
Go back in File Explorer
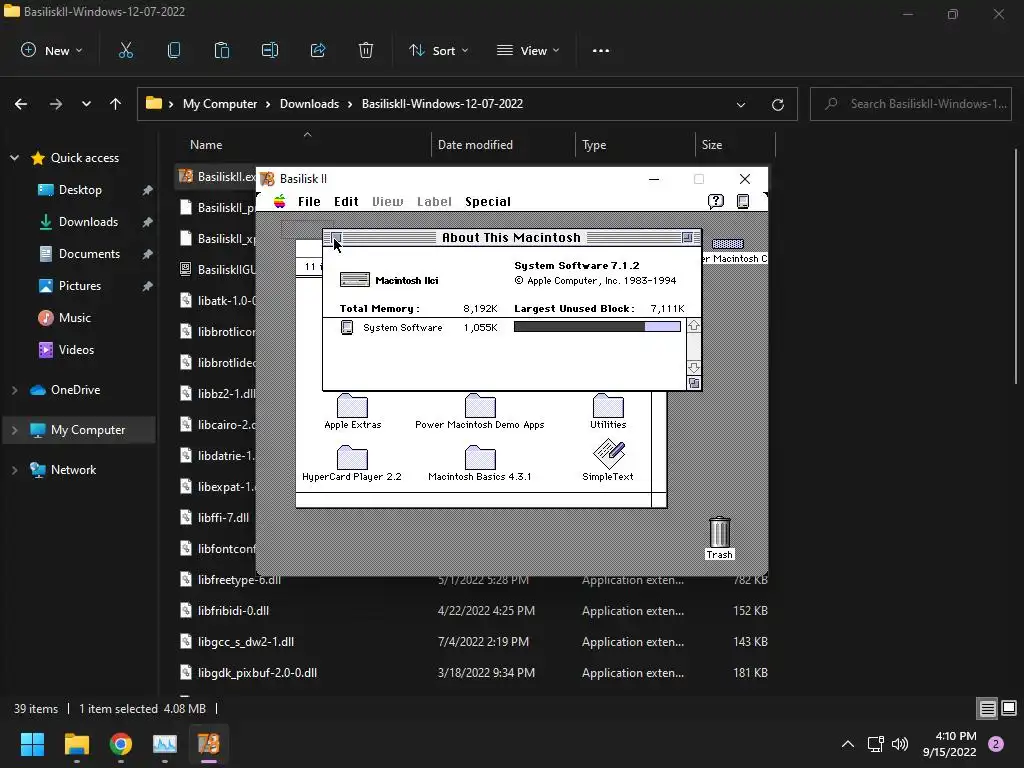tap(21, 104)
